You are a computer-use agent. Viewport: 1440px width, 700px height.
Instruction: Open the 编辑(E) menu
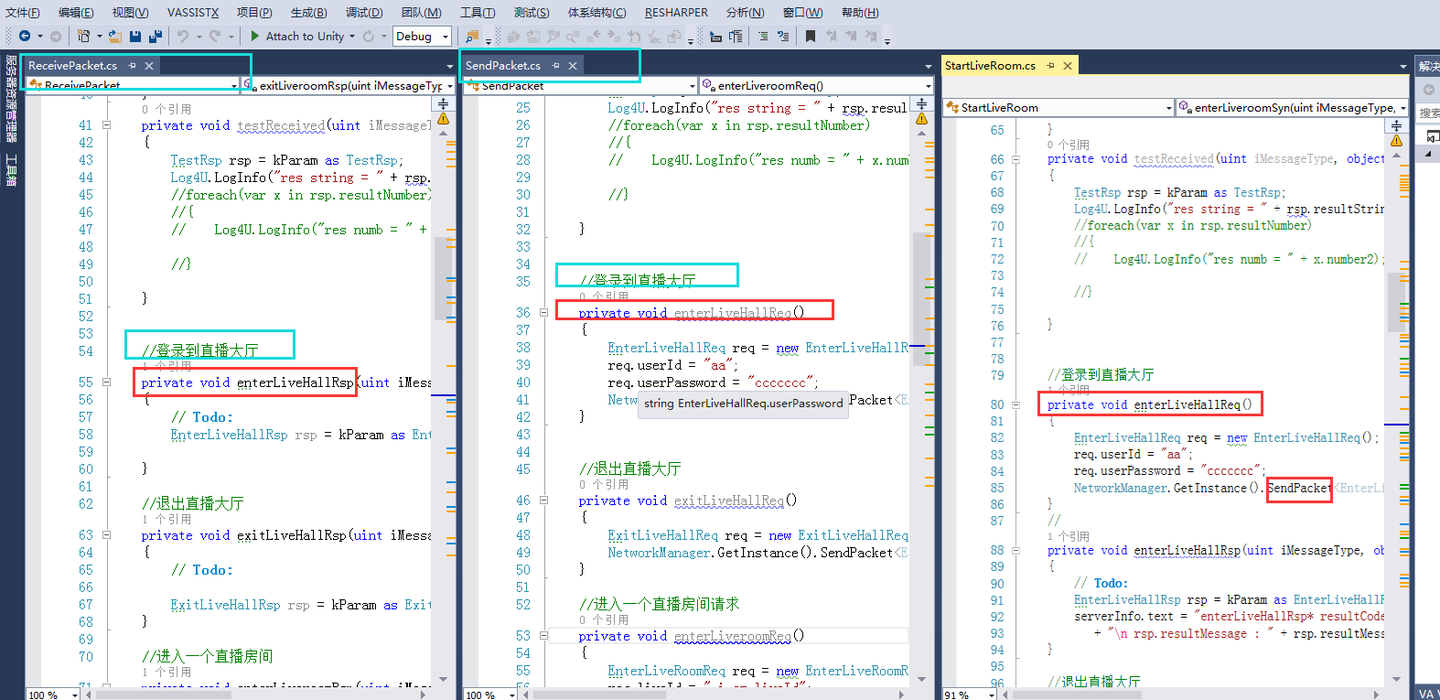point(76,12)
